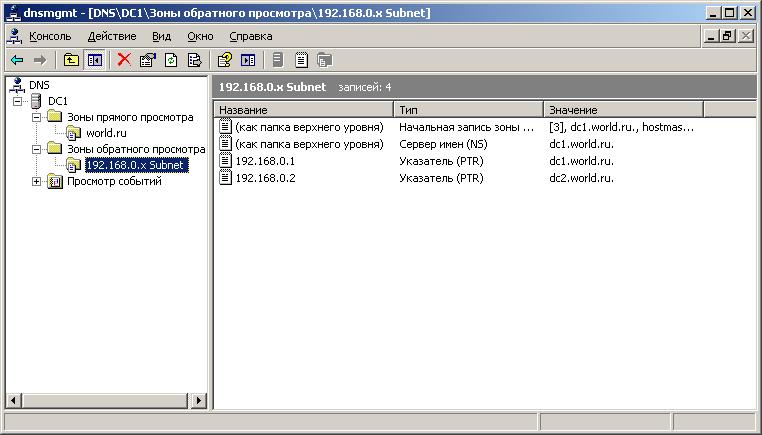Expand the Просмотр событий node

pyautogui.click(x=36, y=181)
